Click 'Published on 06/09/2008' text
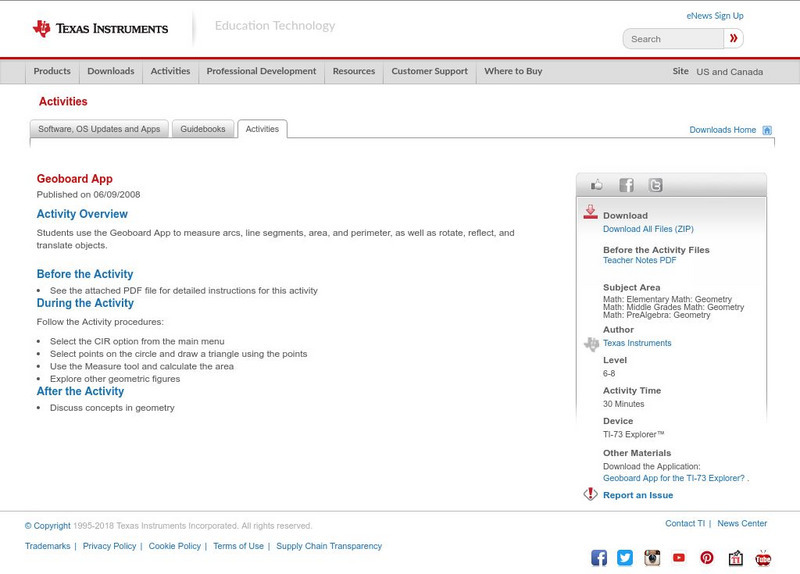 [88, 194]
